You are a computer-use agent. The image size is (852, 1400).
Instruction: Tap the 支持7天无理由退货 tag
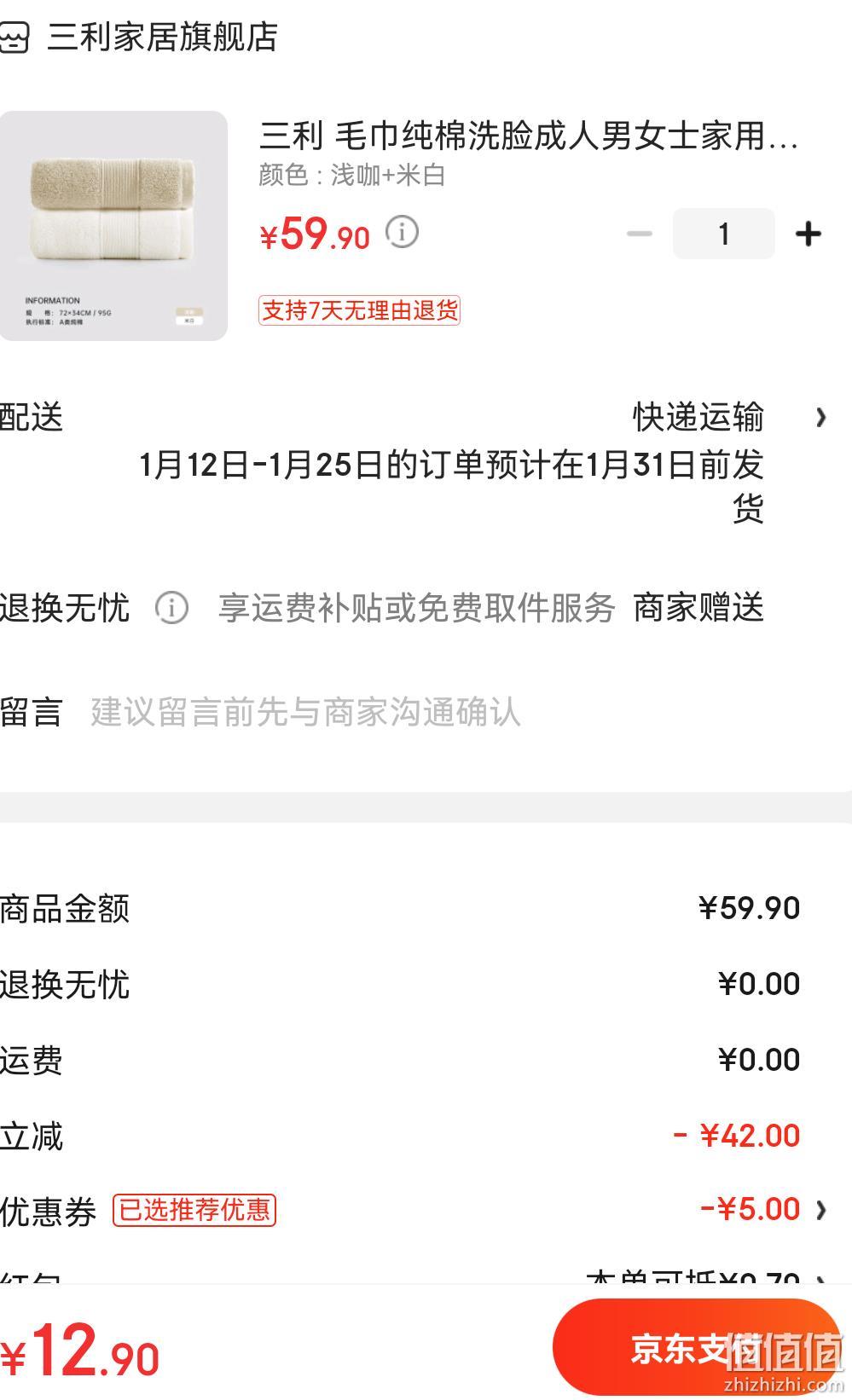(x=359, y=310)
